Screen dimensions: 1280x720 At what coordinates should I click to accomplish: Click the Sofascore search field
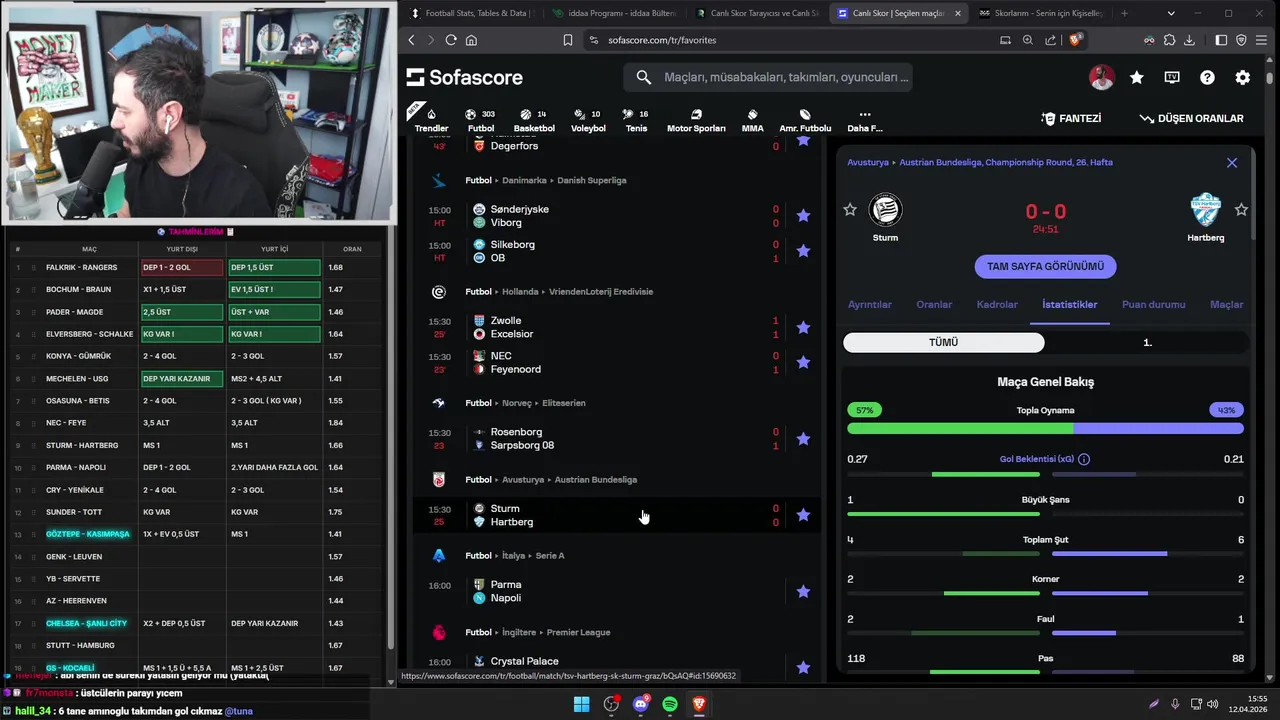[x=768, y=77]
